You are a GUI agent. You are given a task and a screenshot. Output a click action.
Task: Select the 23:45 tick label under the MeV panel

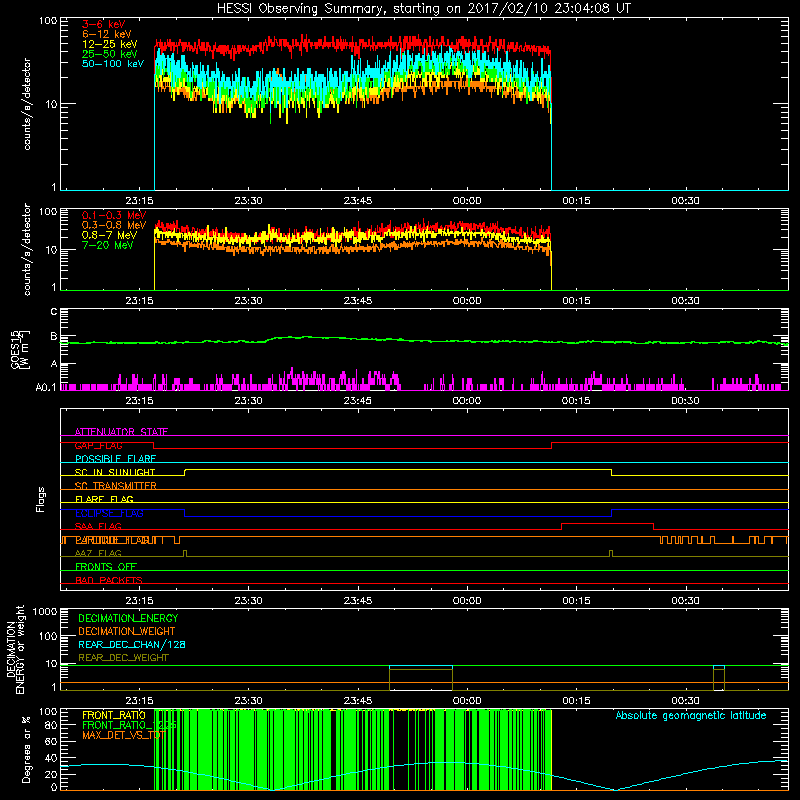[358, 301]
